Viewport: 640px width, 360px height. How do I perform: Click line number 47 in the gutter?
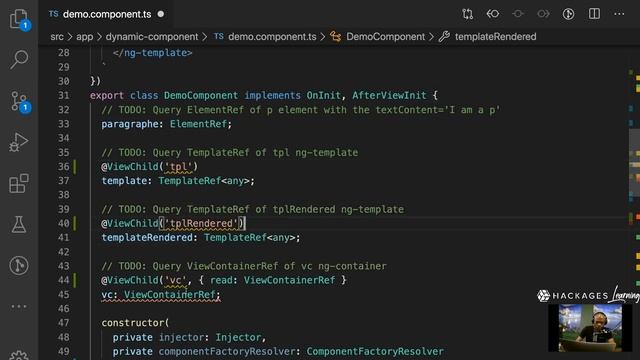(x=64, y=323)
